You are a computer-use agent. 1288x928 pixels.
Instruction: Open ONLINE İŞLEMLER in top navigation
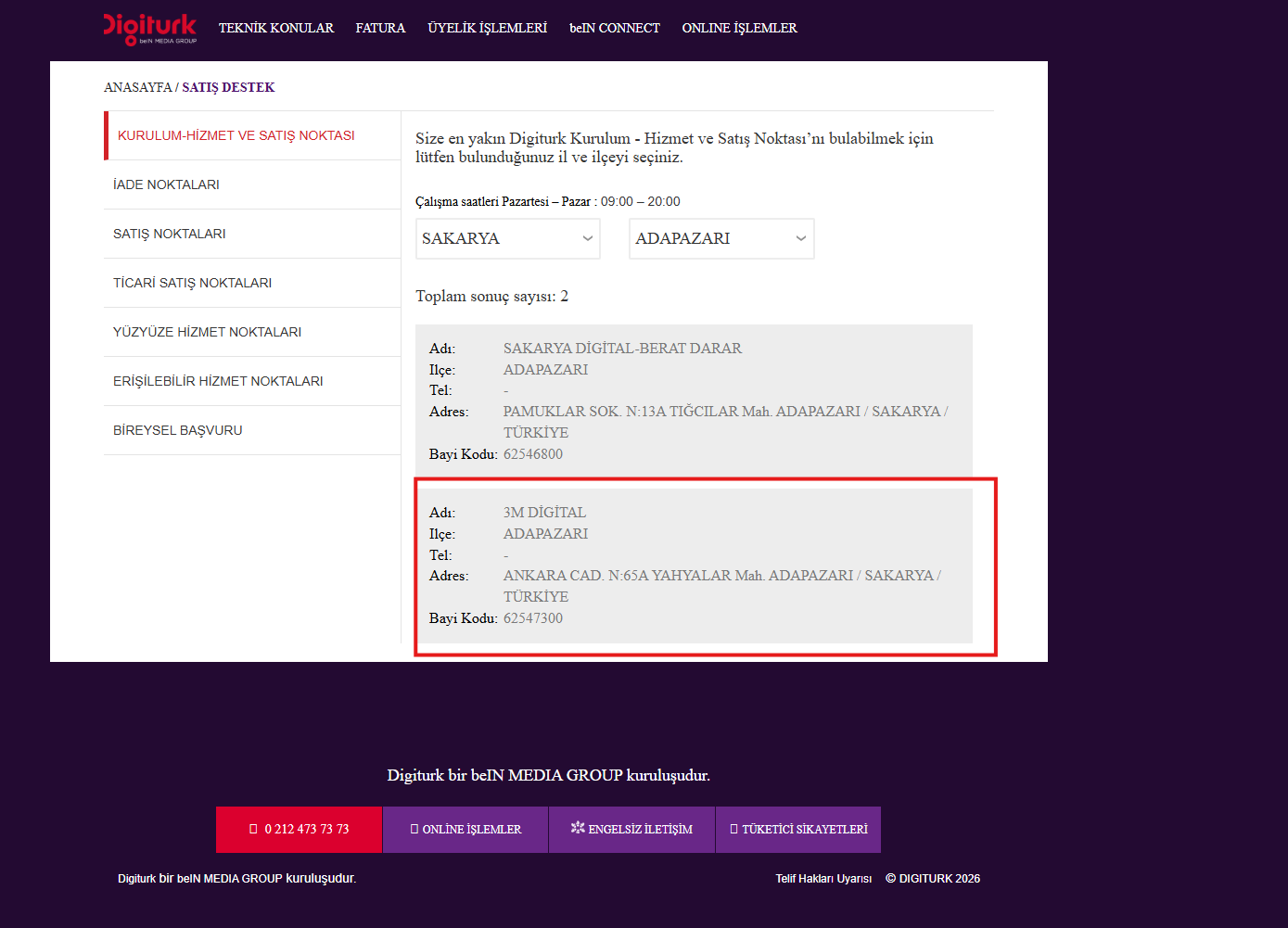point(739,28)
